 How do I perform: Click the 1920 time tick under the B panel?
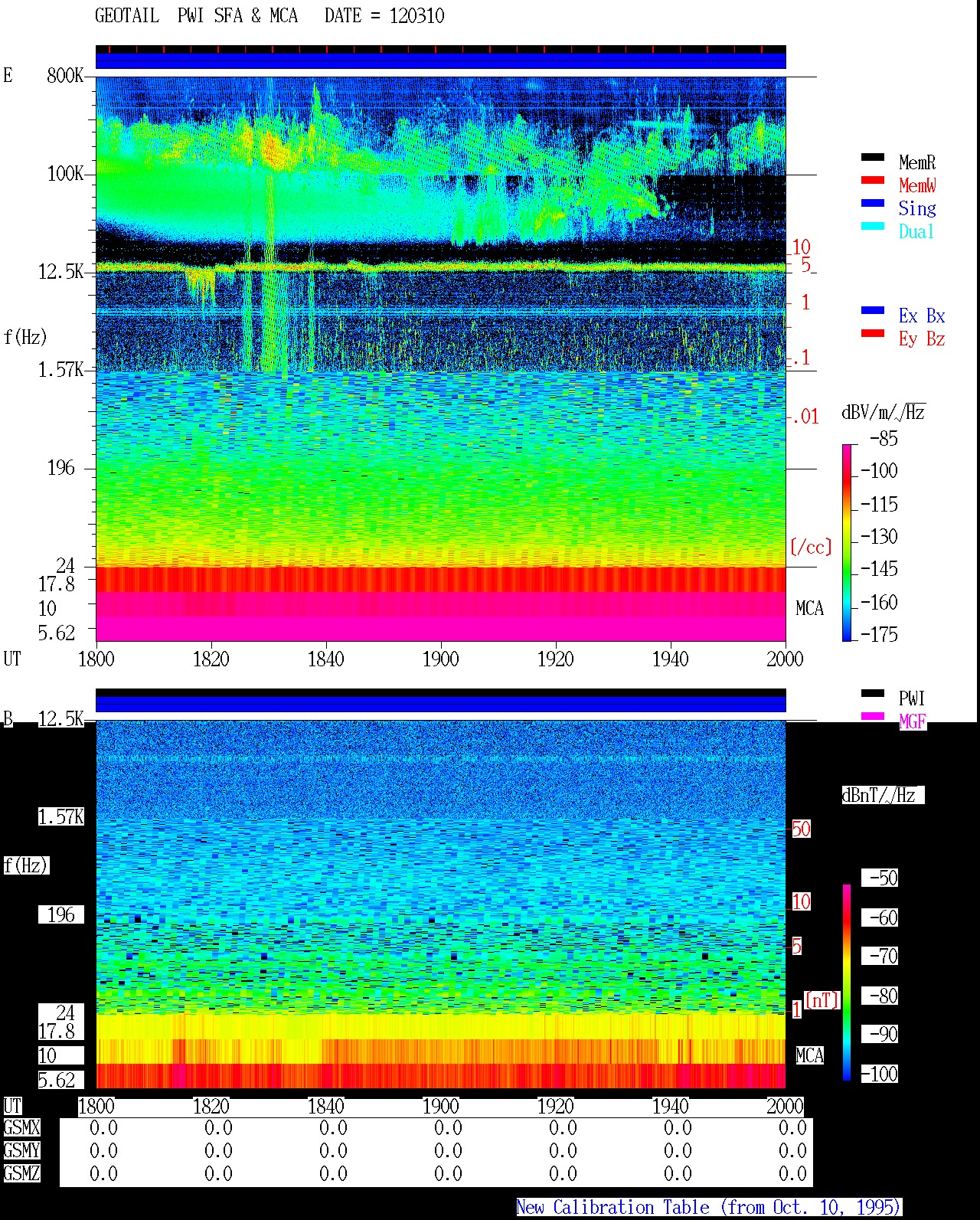556,1106
